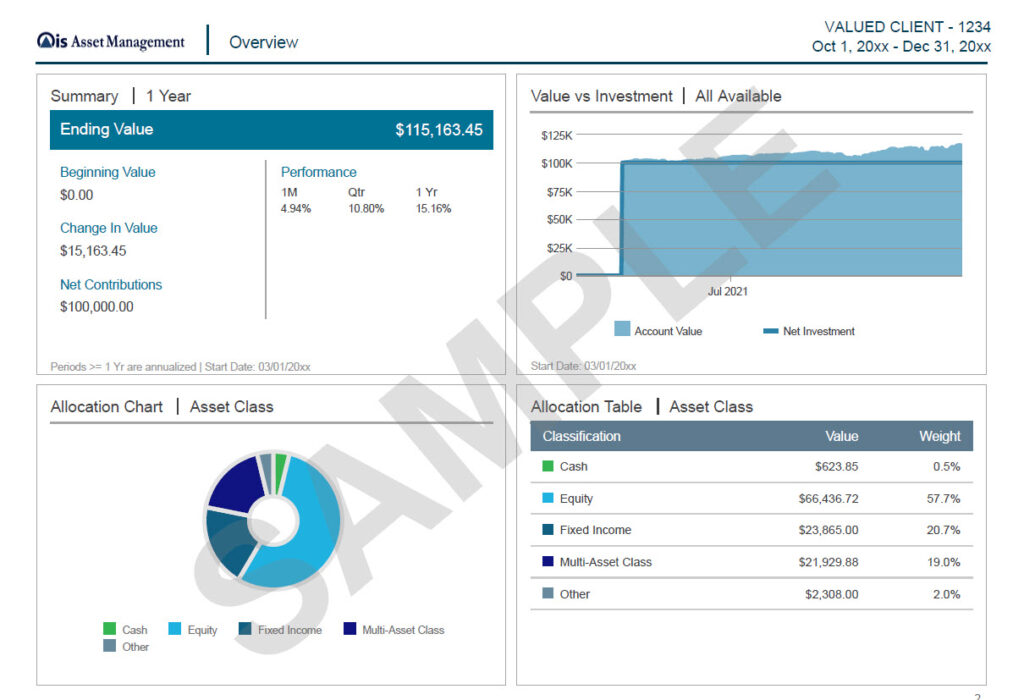Select the 57.7% equity weight

coord(944,499)
